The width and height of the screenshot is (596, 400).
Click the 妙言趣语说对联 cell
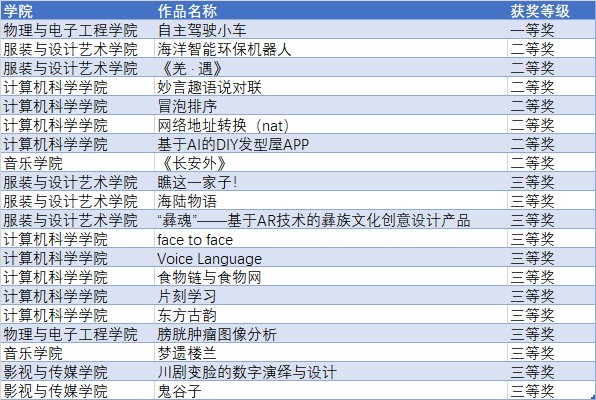pyautogui.click(x=331, y=86)
